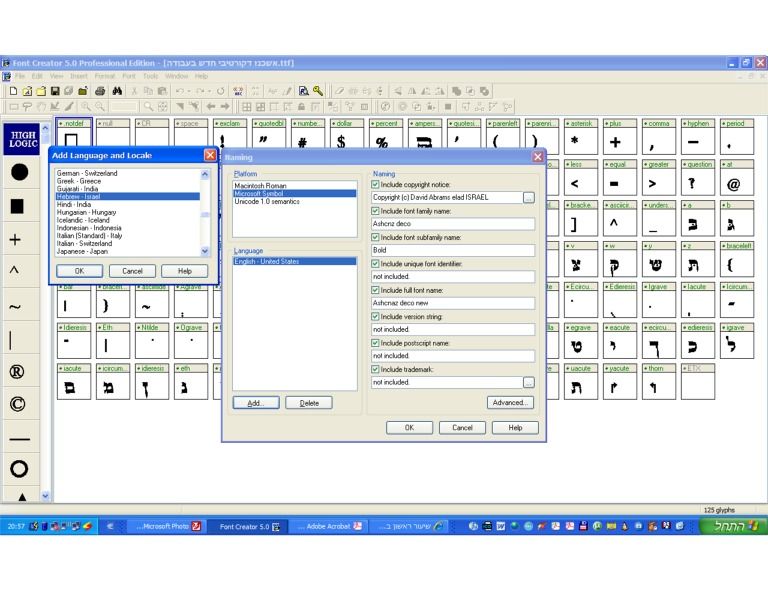Select the question glyph cell
The height and width of the screenshot is (591, 768).
pos(698,177)
